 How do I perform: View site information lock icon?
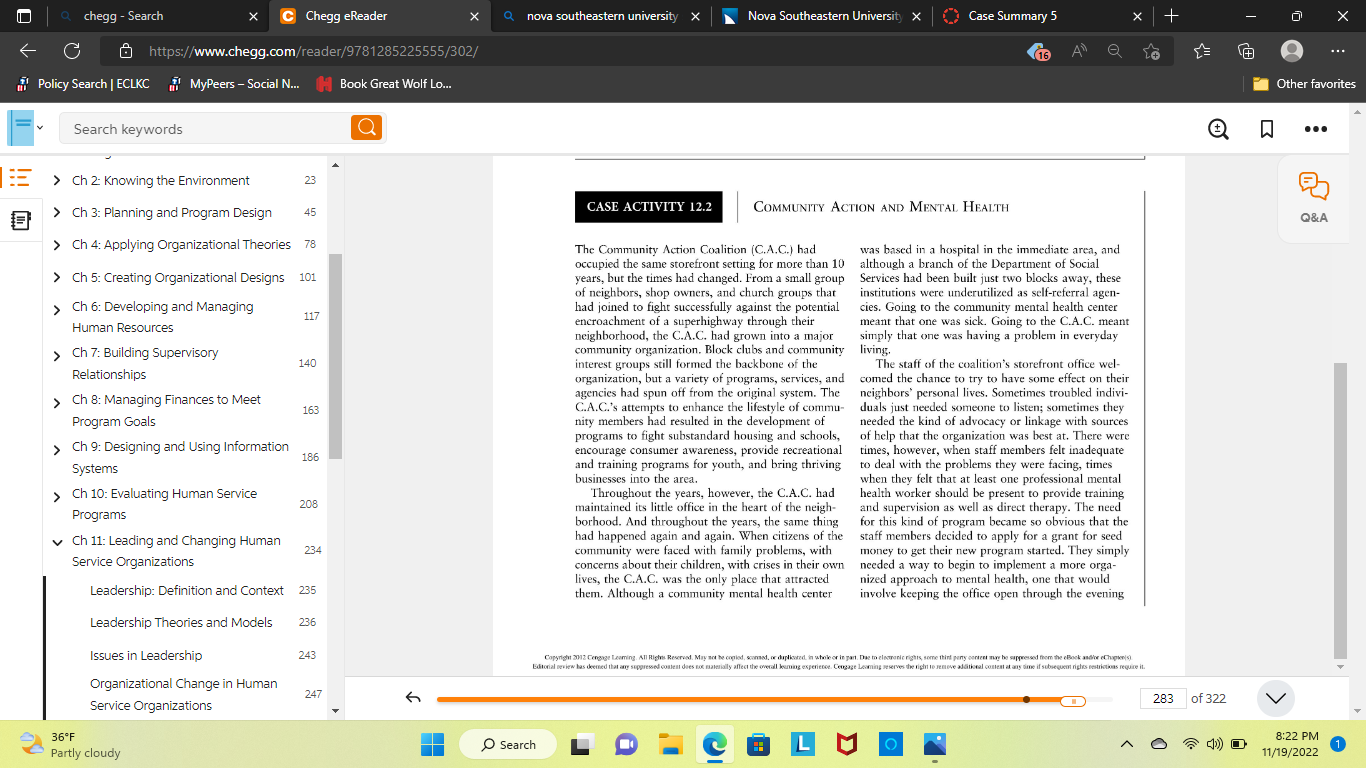coord(126,51)
